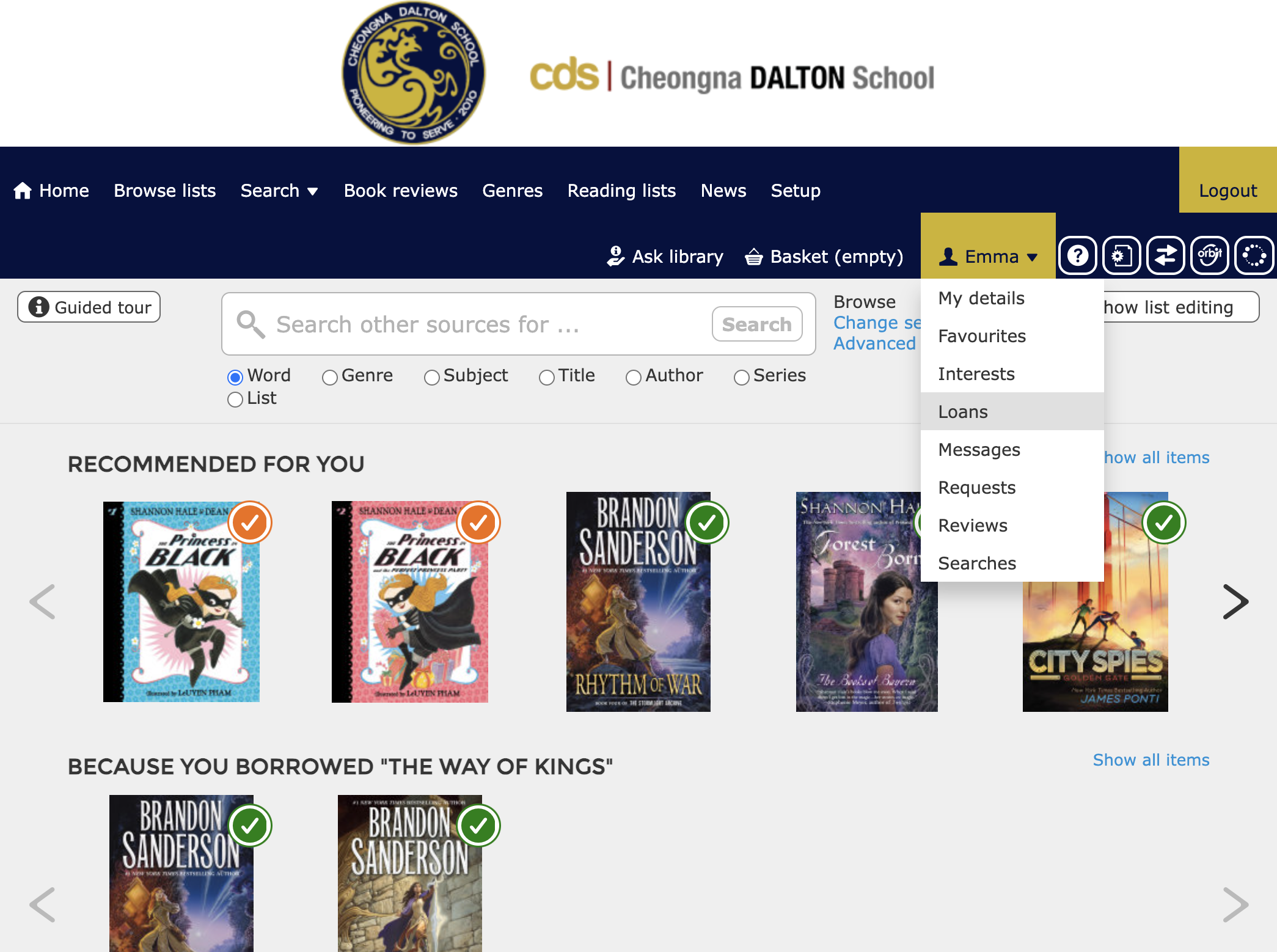Image resolution: width=1277 pixels, height=952 pixels.
Task: Click availability checkmark on Rhythm of War
Action: click(707, 522)
